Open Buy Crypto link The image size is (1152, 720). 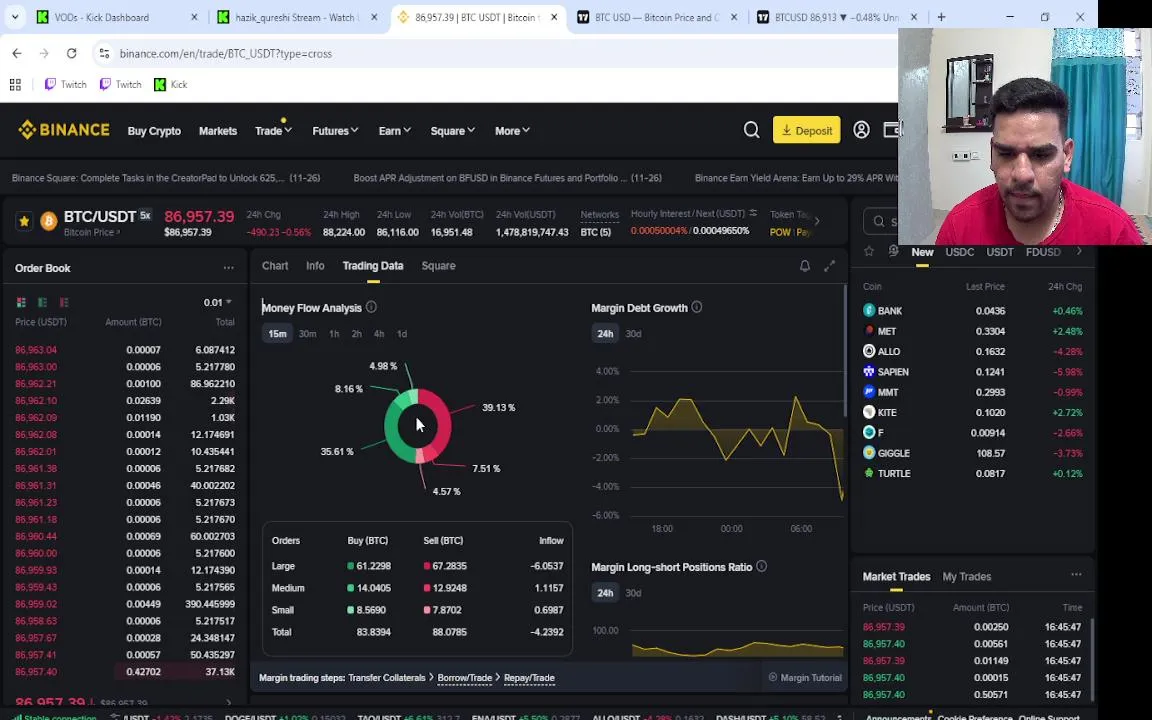tap(154, 131)
